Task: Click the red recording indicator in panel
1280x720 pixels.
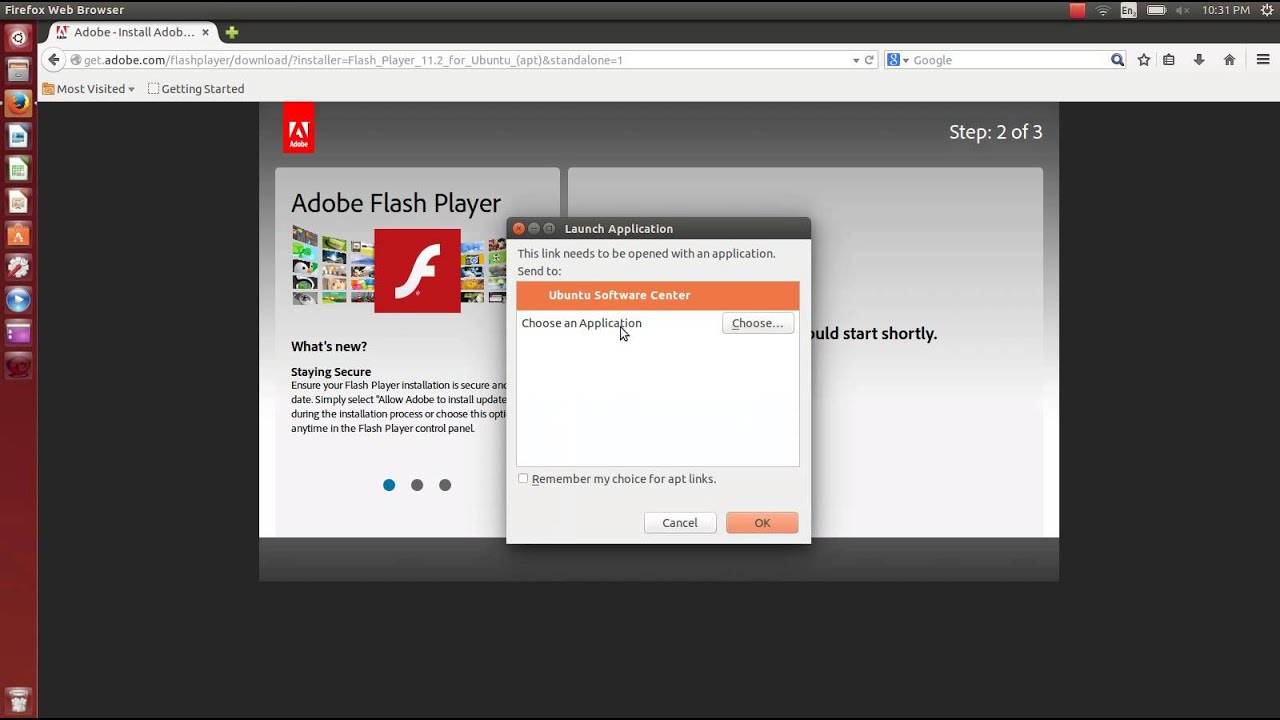Action: pos(1077,10)
